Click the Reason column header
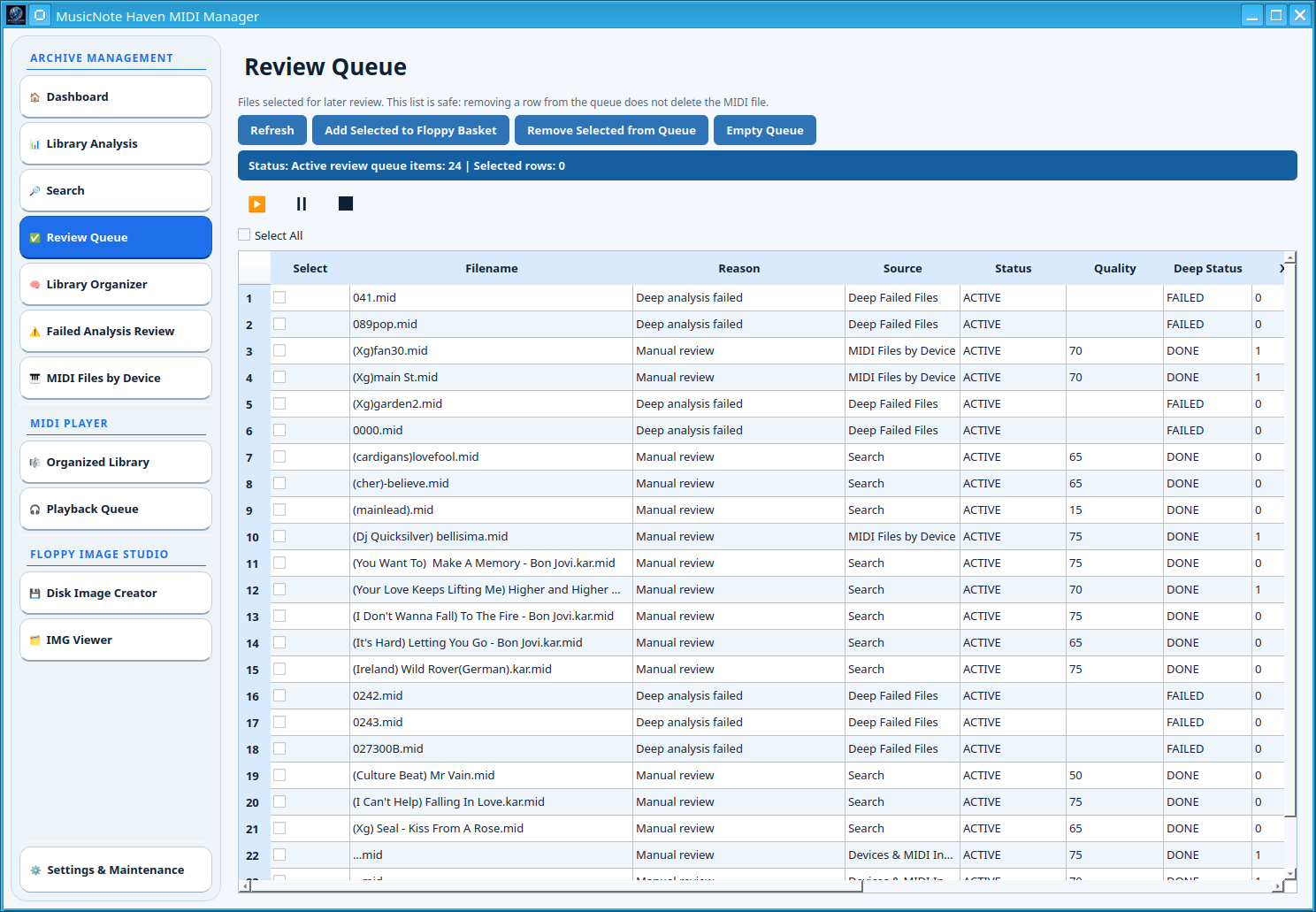The image size is (1316, 912). coord(739,269)
